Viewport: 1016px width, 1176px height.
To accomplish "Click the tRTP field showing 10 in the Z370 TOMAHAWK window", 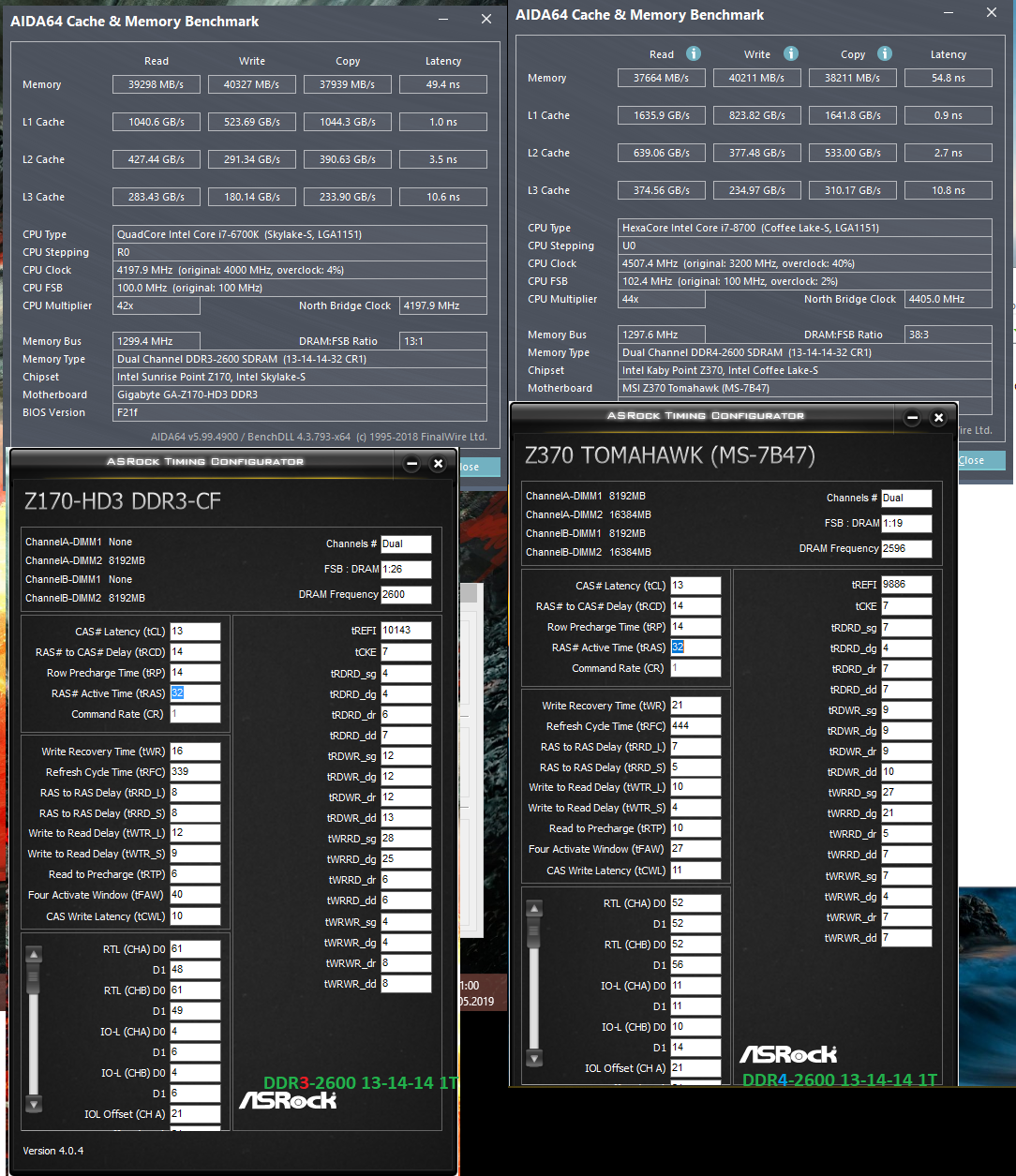I will [695, 828].
